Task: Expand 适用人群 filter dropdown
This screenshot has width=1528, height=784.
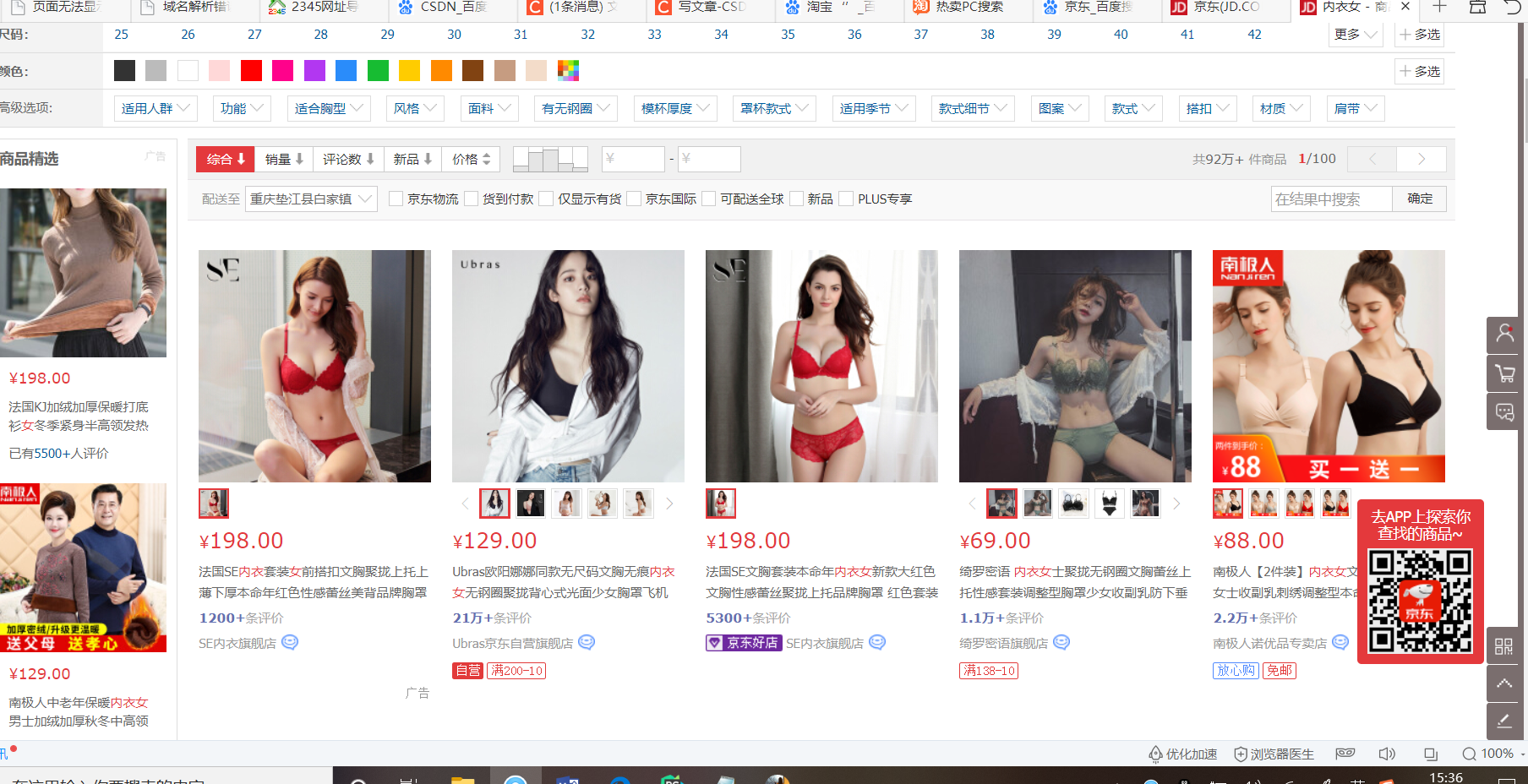Action: (x=156, y=108)
